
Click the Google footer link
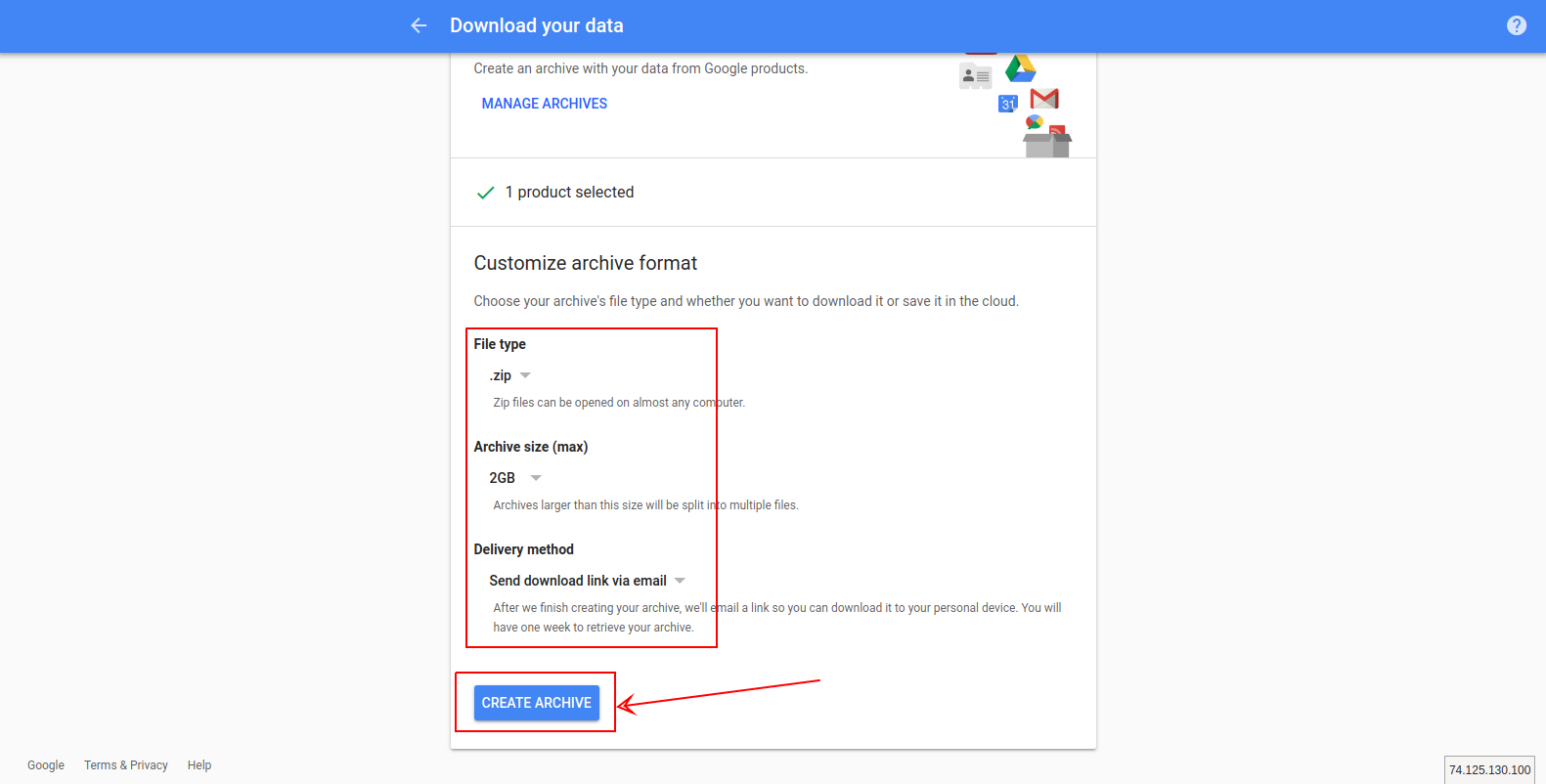coord(46,765)
